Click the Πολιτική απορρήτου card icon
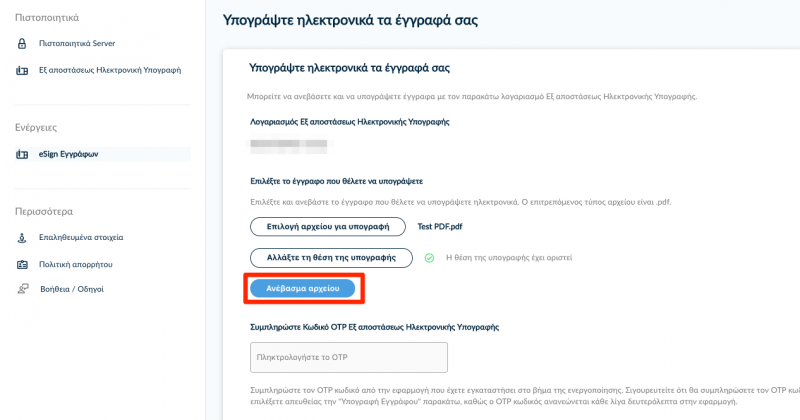 [22, 264]
